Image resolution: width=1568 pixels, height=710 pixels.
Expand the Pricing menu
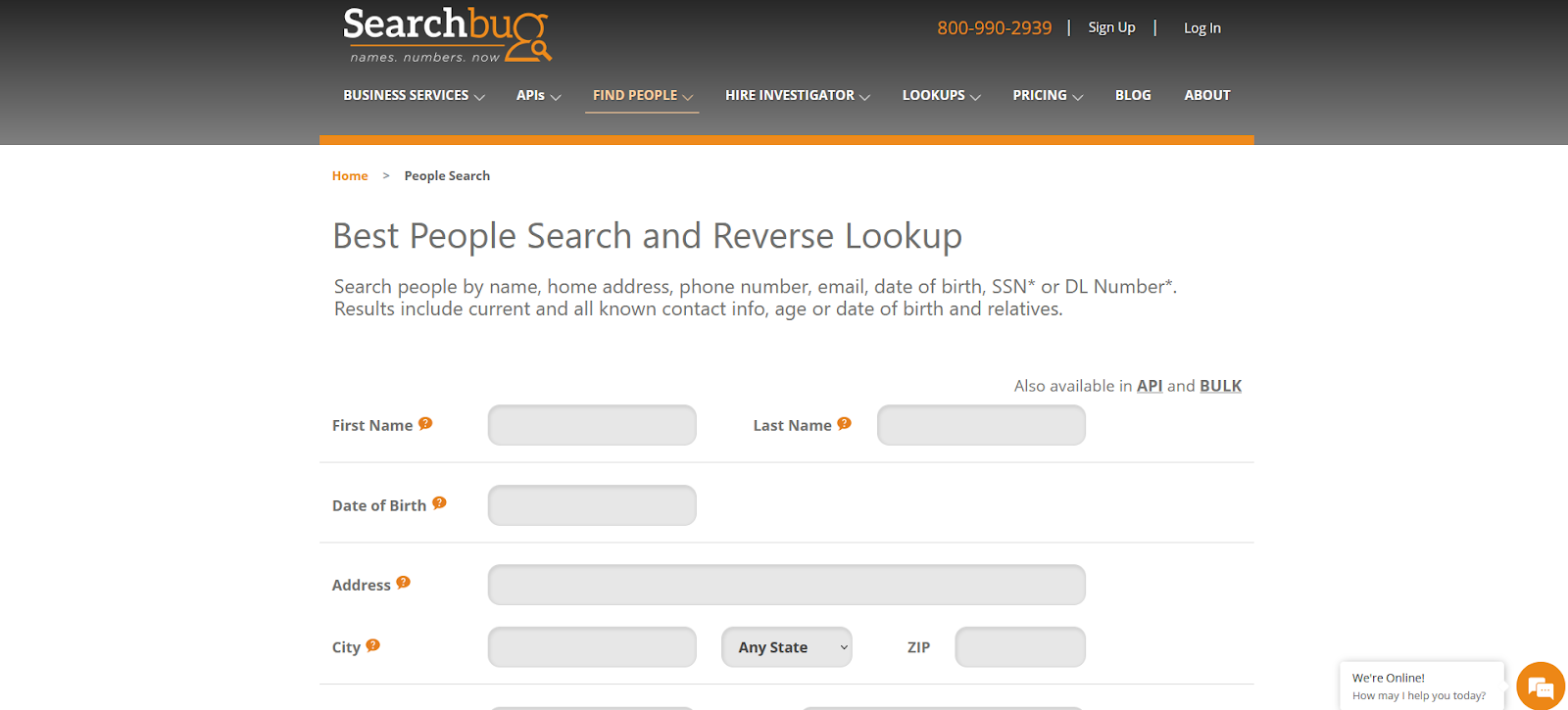coord(1048,95)
